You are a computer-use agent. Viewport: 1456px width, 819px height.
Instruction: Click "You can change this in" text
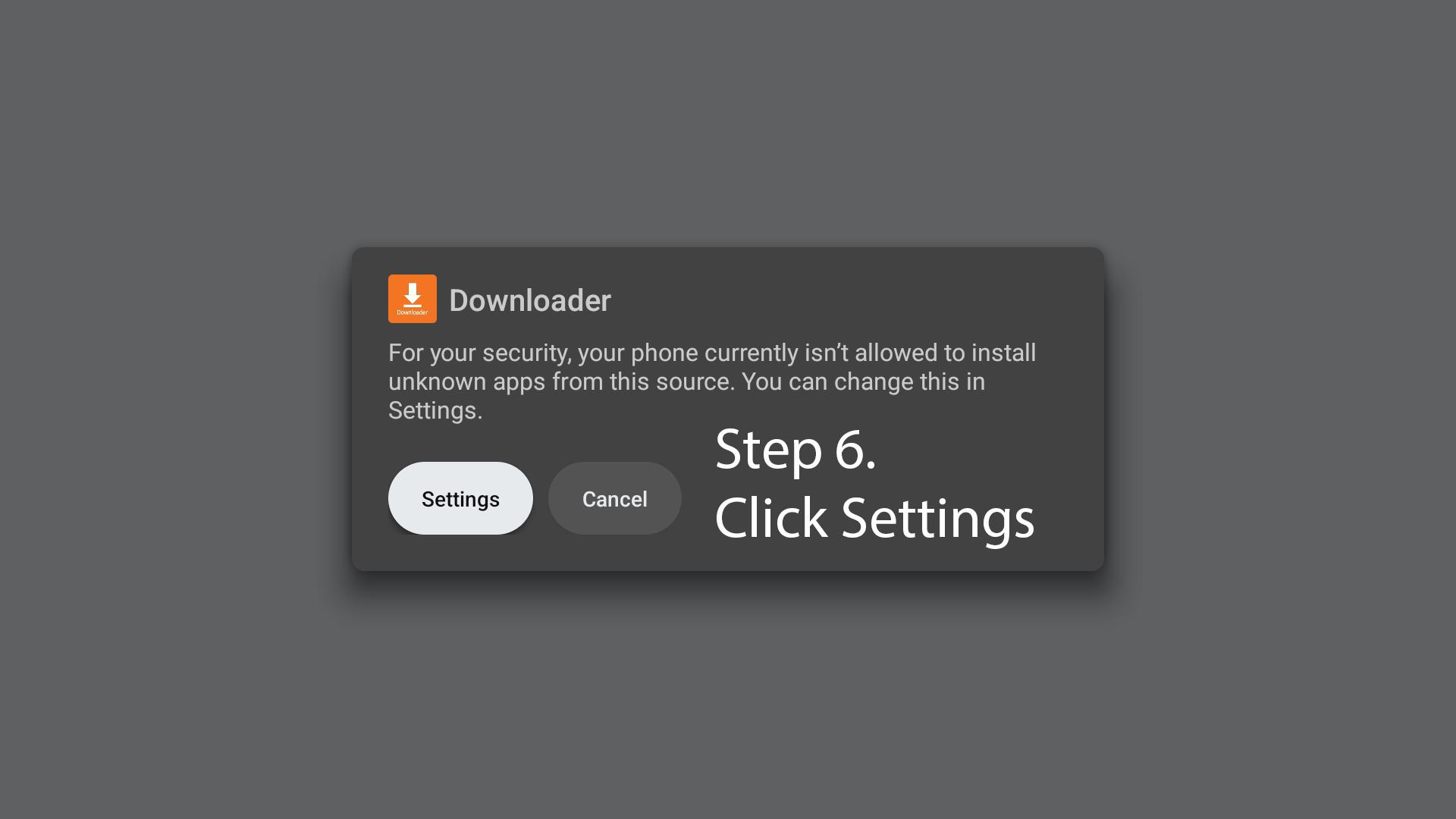click(x=863, y=381)
